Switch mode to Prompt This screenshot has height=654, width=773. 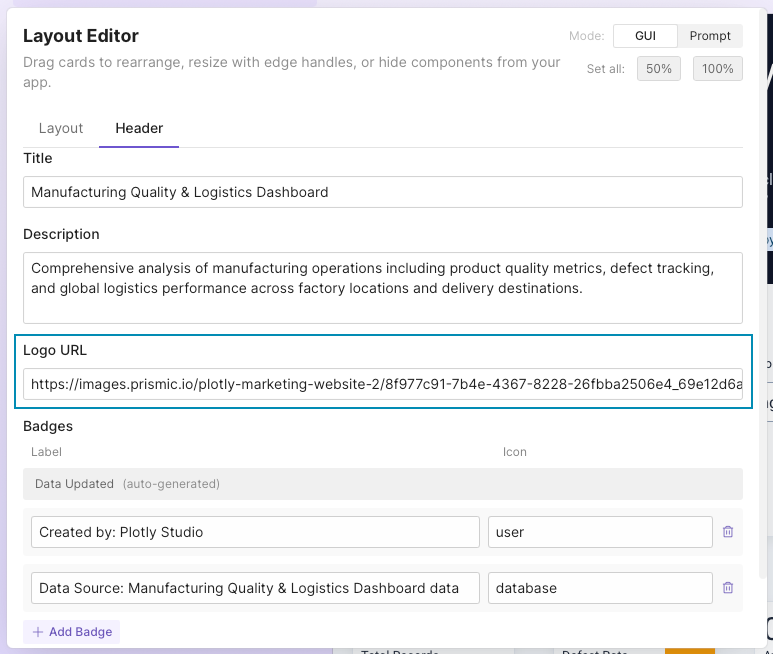[710, 36]
